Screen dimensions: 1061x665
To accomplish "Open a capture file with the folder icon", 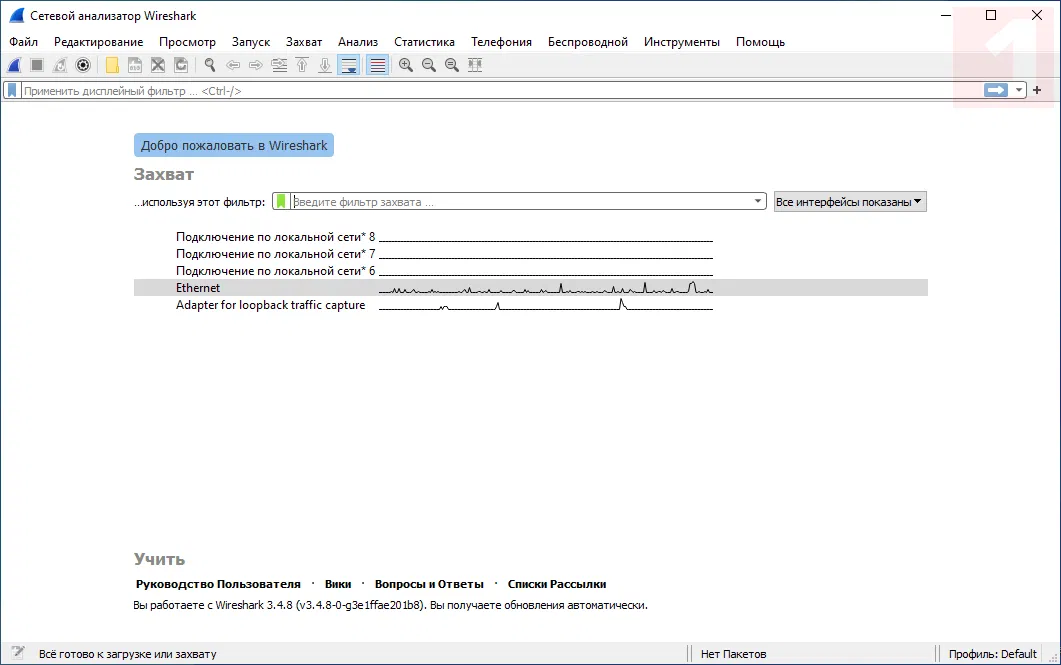I will [112, 65].
